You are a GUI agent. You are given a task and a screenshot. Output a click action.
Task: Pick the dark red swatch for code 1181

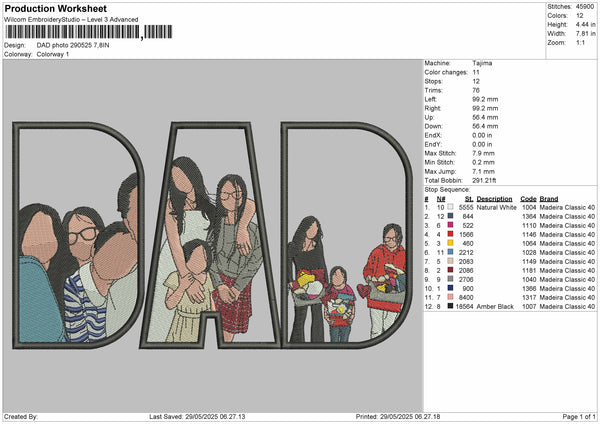click(x=450, y=270)
